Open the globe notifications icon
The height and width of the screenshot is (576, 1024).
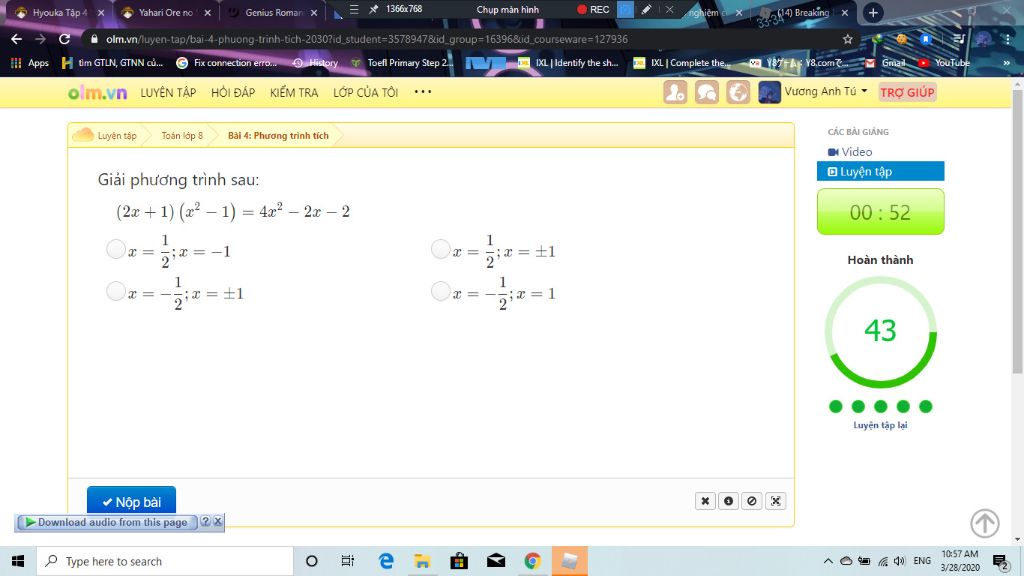[738, 92]
